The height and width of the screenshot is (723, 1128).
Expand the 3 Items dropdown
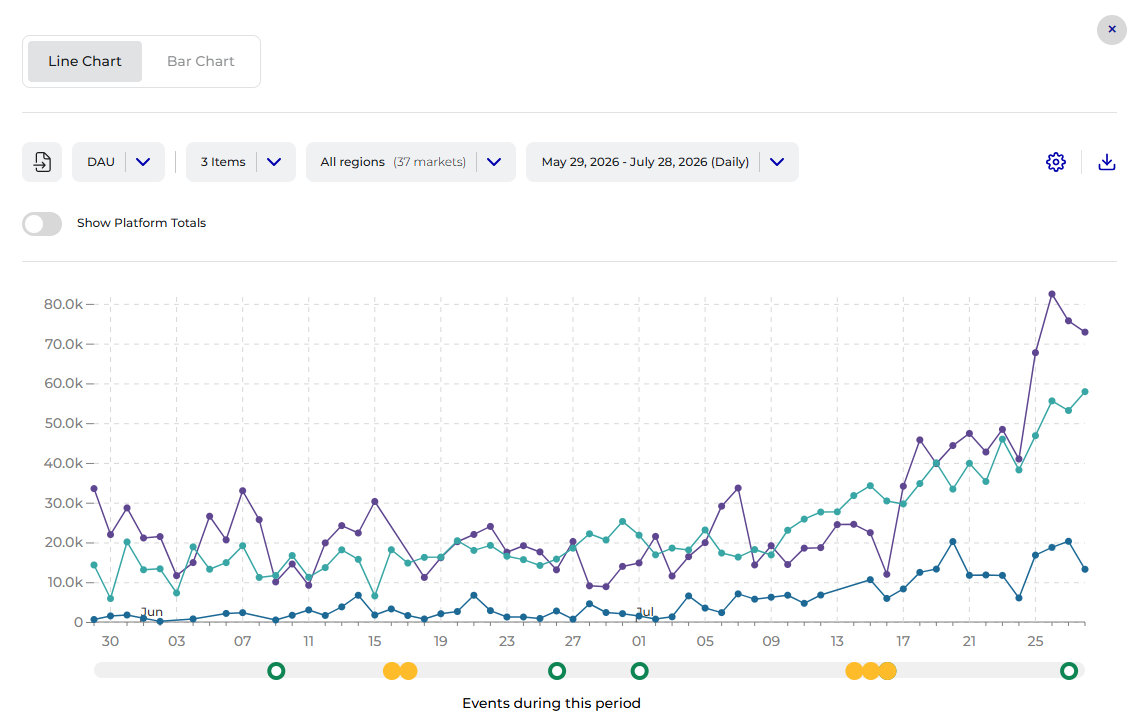click(240, 162)
